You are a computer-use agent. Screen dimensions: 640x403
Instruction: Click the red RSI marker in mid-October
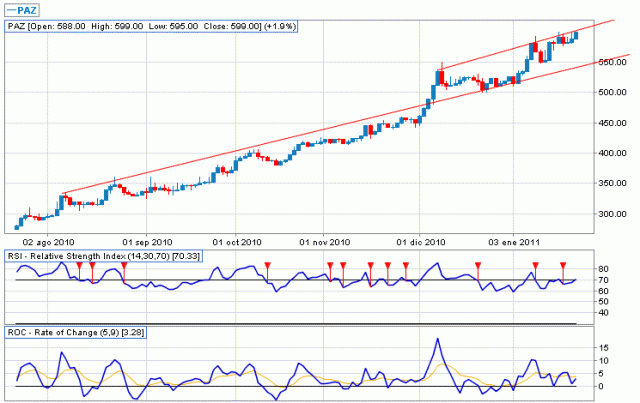tap(267, 266)
